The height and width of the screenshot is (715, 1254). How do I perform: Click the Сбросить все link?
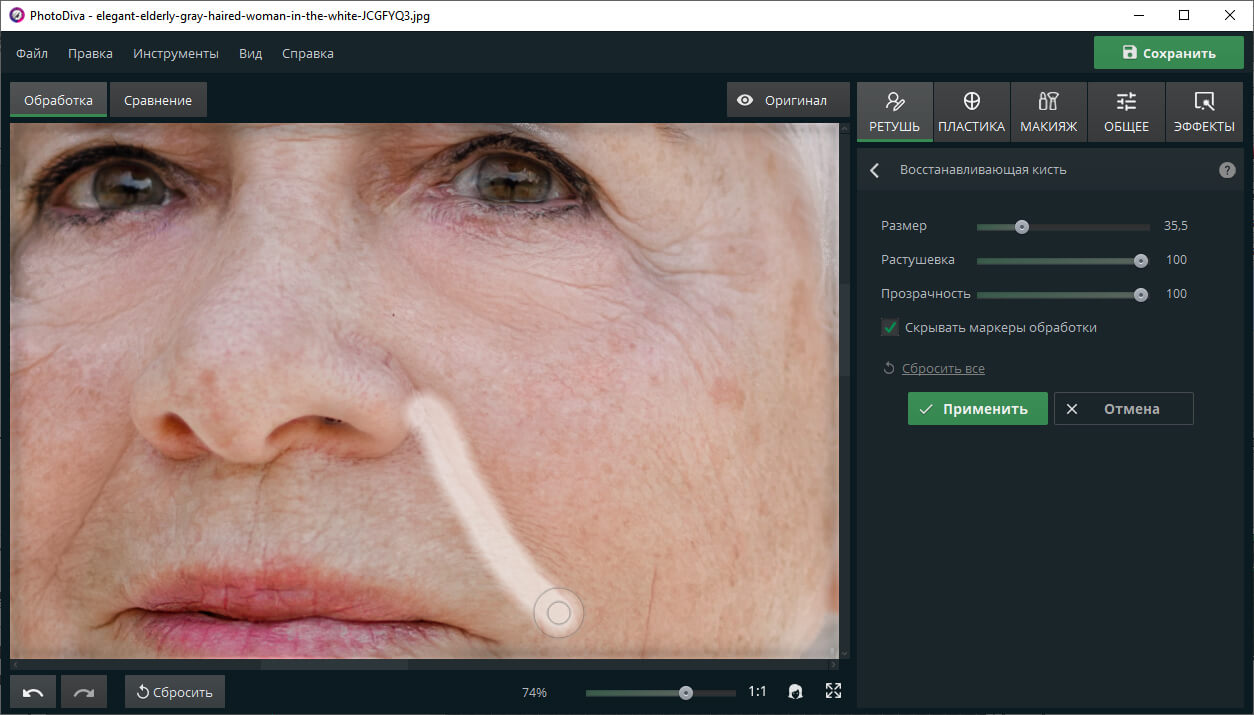pyautogui.click(x=943, y=368)
